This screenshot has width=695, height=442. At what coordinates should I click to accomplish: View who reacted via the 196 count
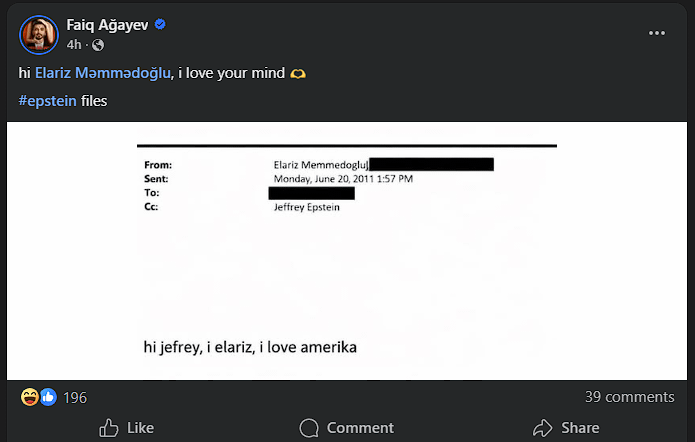pyautogui.click(x=75, y=398)
